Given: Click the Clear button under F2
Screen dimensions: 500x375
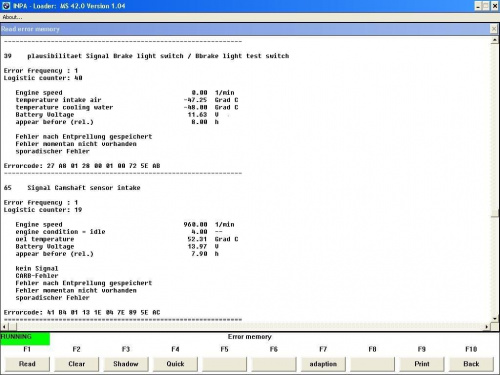Looking at the screenshot, I should (76, 364).
